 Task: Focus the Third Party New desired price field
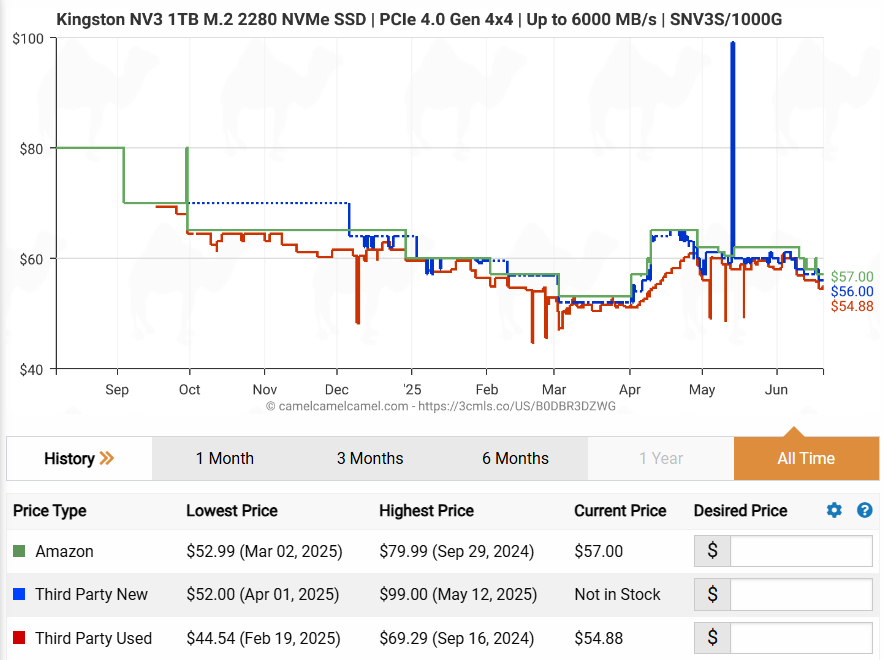tap(800, 595)
